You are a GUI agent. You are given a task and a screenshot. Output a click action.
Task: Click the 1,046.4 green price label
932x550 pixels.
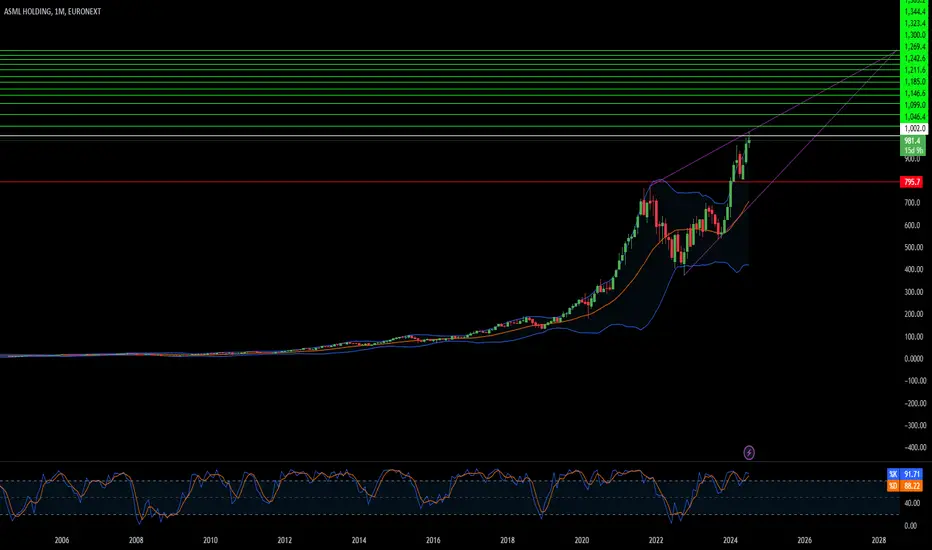(914, 117)
